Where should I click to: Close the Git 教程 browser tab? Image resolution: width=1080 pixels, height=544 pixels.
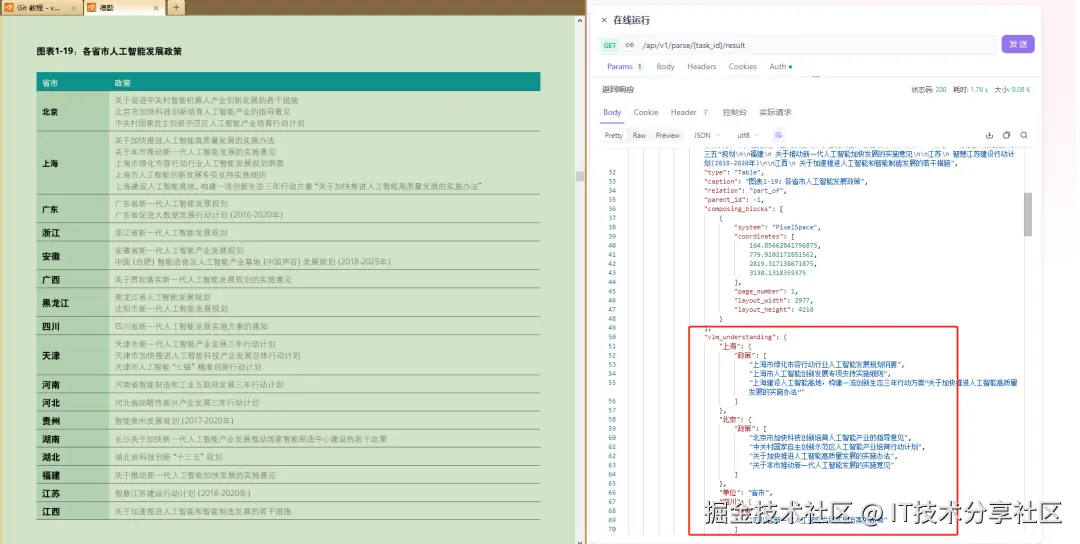74,8
